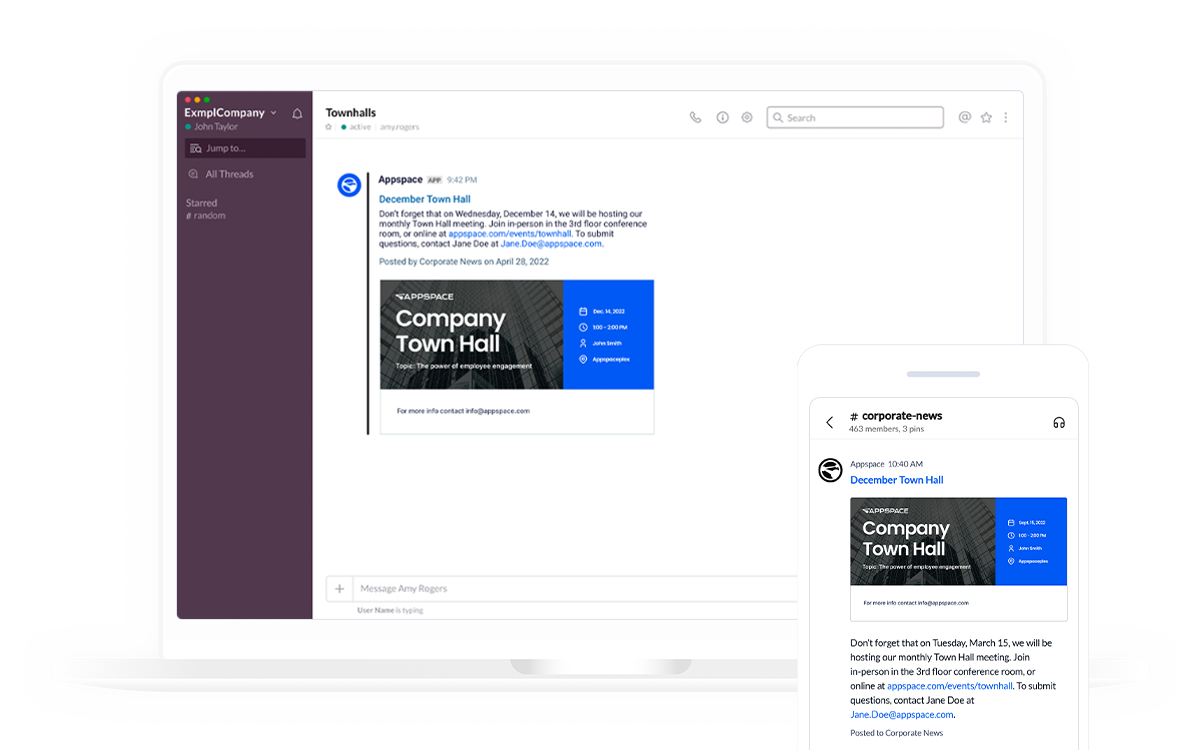Click Jane.Doe@appspace.com email link in desktop message

pos(551,243)
